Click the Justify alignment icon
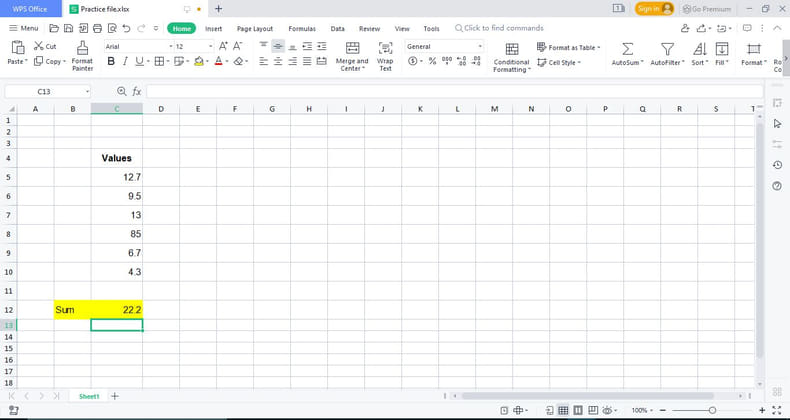 [x=307, y=61]
